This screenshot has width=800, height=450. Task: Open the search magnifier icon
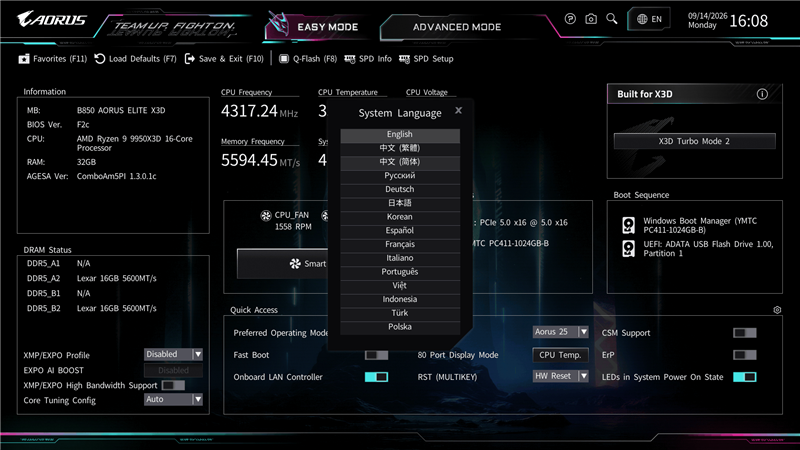click(612, 19)
